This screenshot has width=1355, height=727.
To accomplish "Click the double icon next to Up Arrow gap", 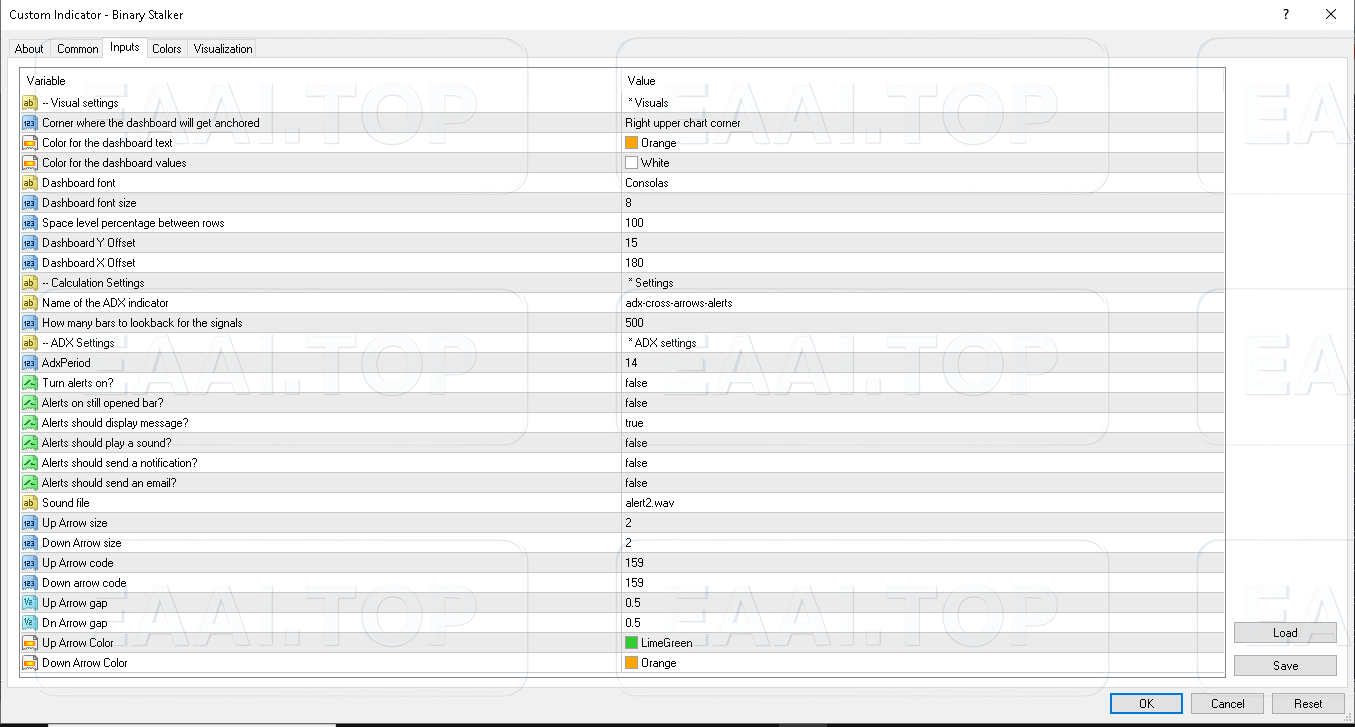I will point(29,603).
